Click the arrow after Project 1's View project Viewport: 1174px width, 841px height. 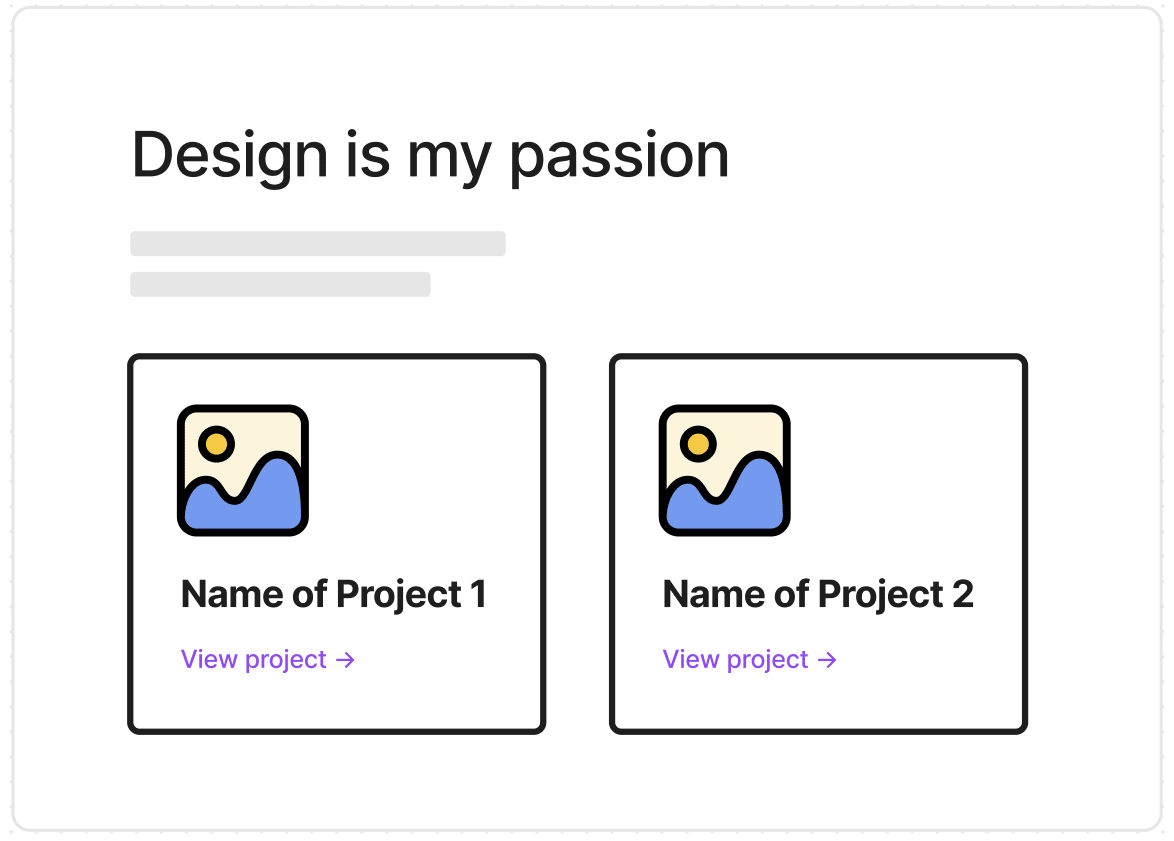(345, 660)
